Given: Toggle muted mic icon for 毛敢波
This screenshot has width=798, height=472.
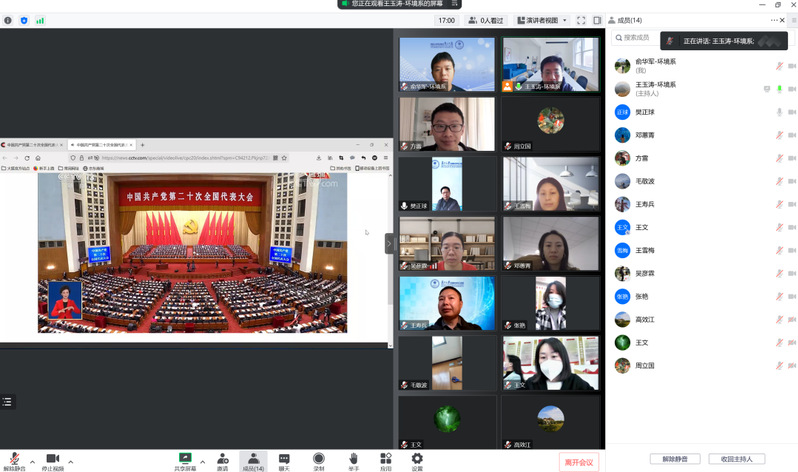Looking at the screenshot, I should 779,181.
